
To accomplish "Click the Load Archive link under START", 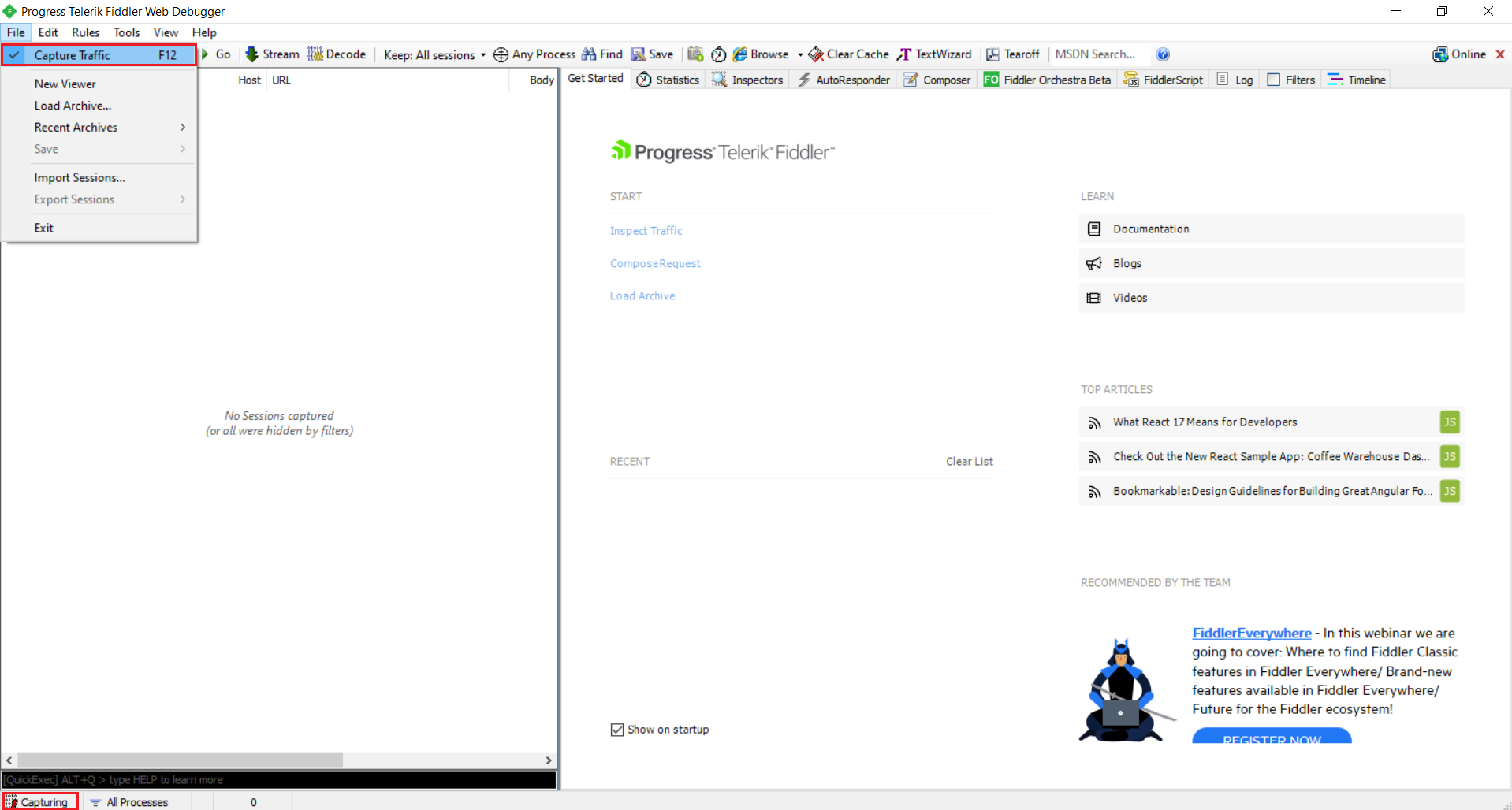I will [642, 296].
